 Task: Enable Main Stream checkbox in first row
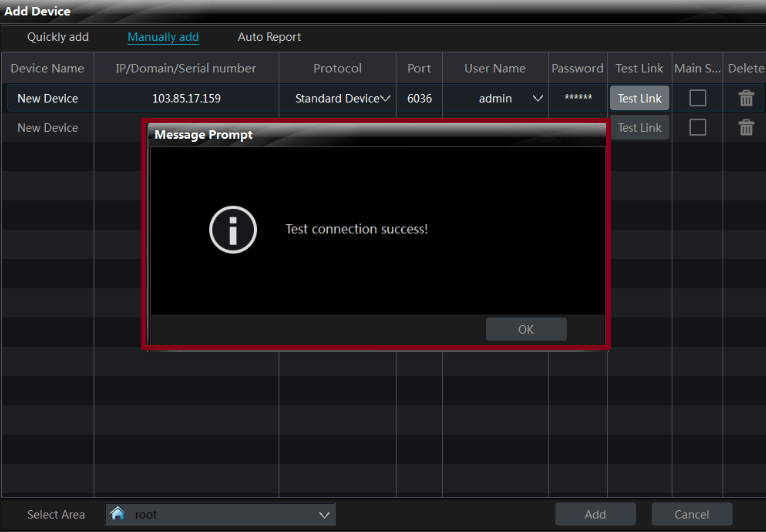698,98
